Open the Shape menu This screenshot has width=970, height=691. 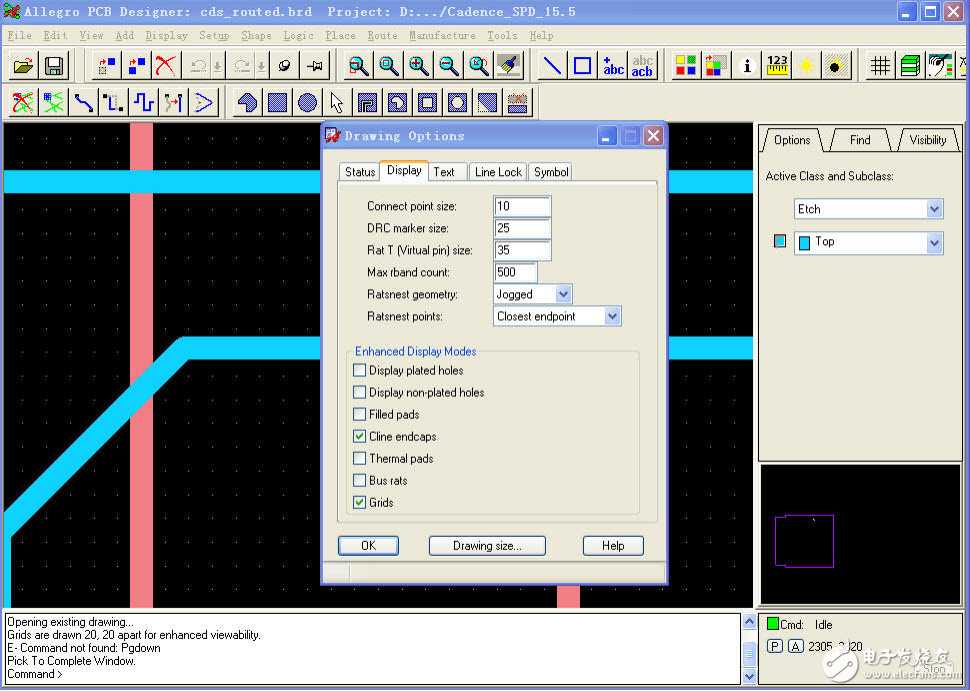(x=256, y=35)
